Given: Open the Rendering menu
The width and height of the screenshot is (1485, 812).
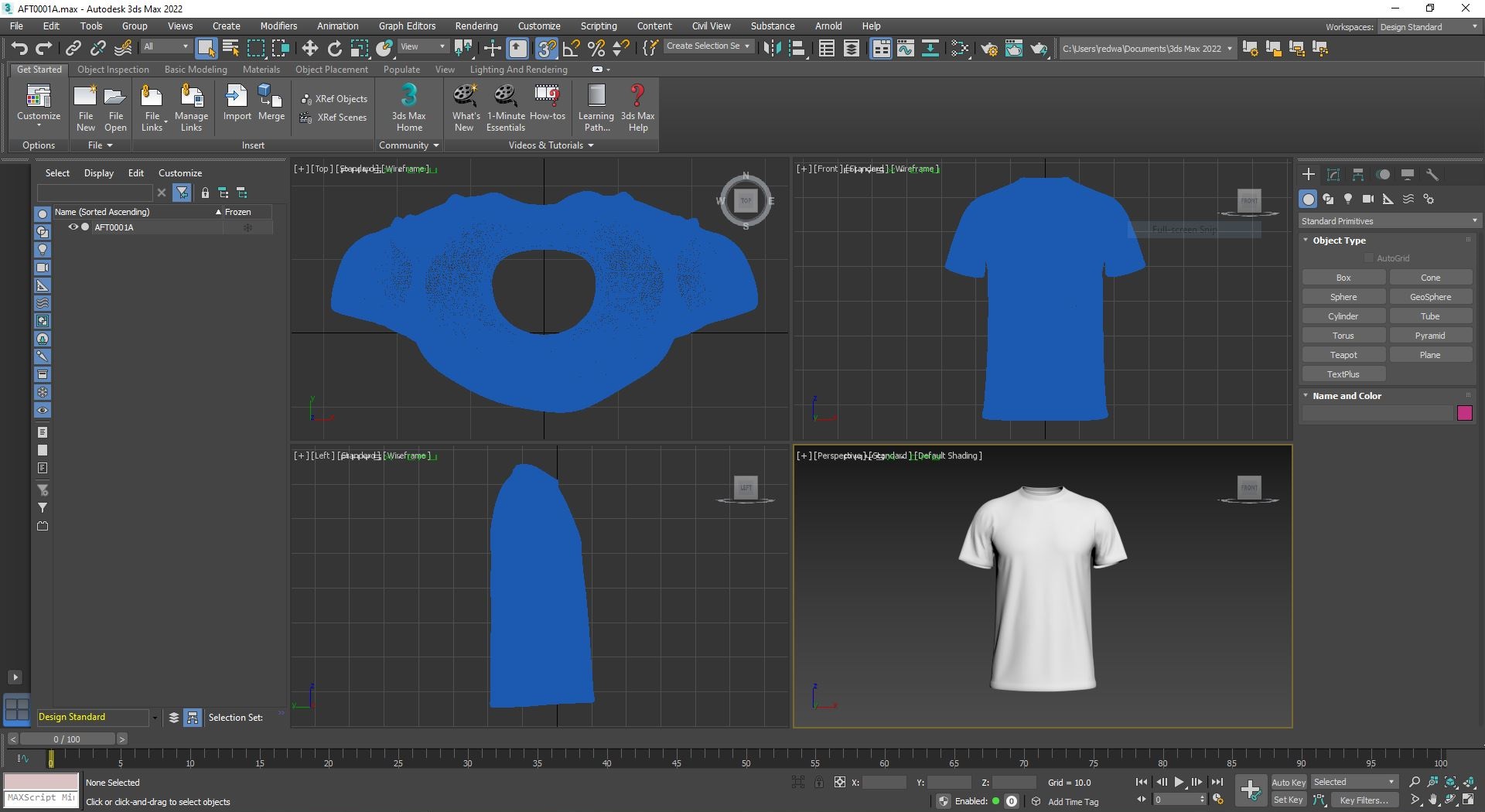Looking at the screenshot, I should 476,26.
